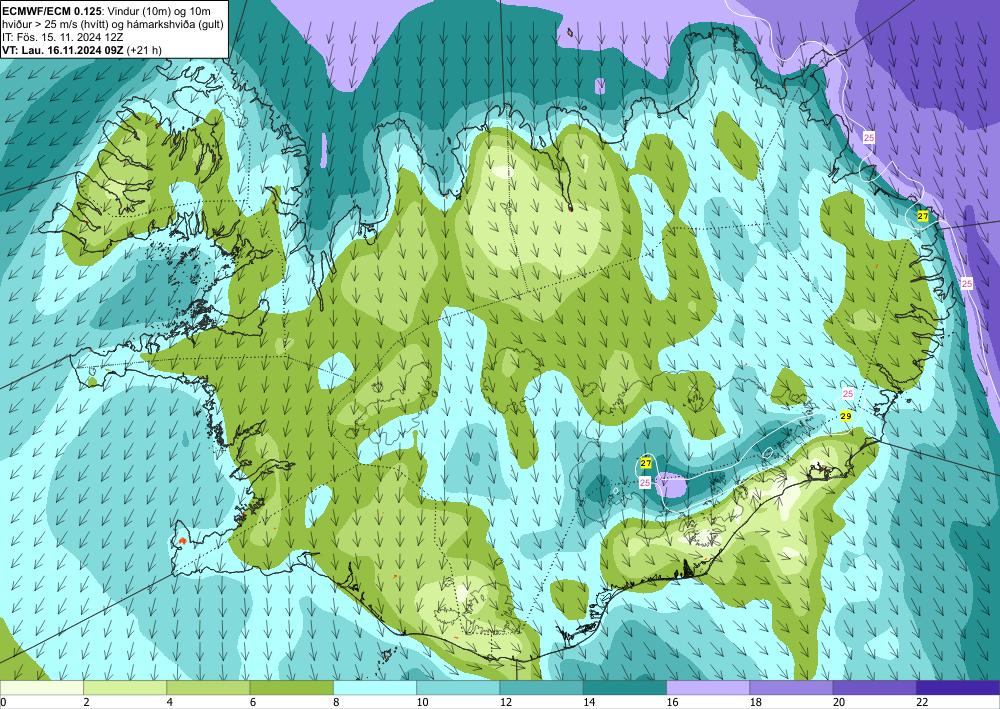Select the 4–6 m/s green legend swatch
Viewport: 1000px width, 709px height.
coord(208,687)
